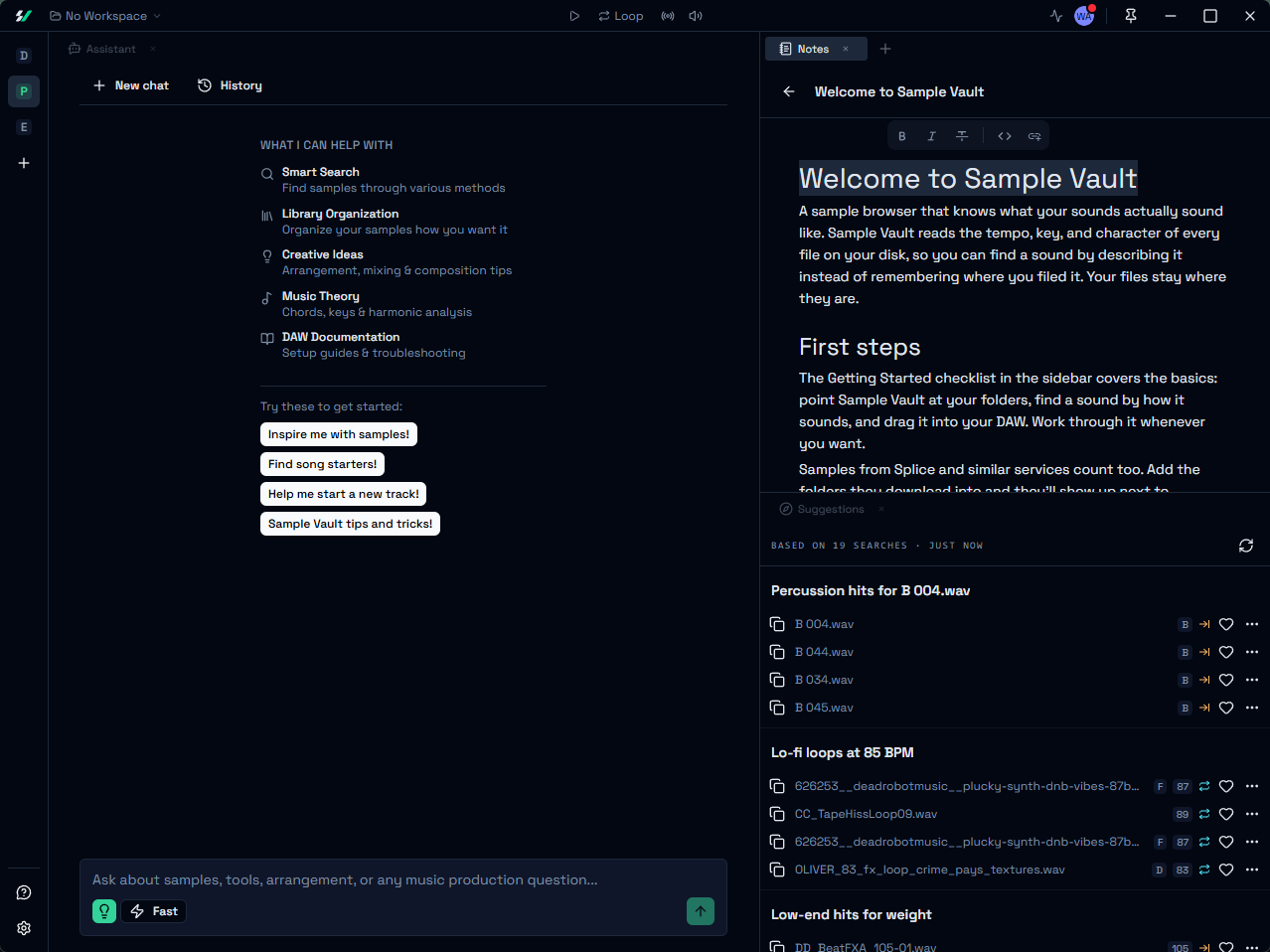Click the loop icon for CC_TapeHissLoop09.wav
The image size is (1270, 952).
tap(1204, 814)
